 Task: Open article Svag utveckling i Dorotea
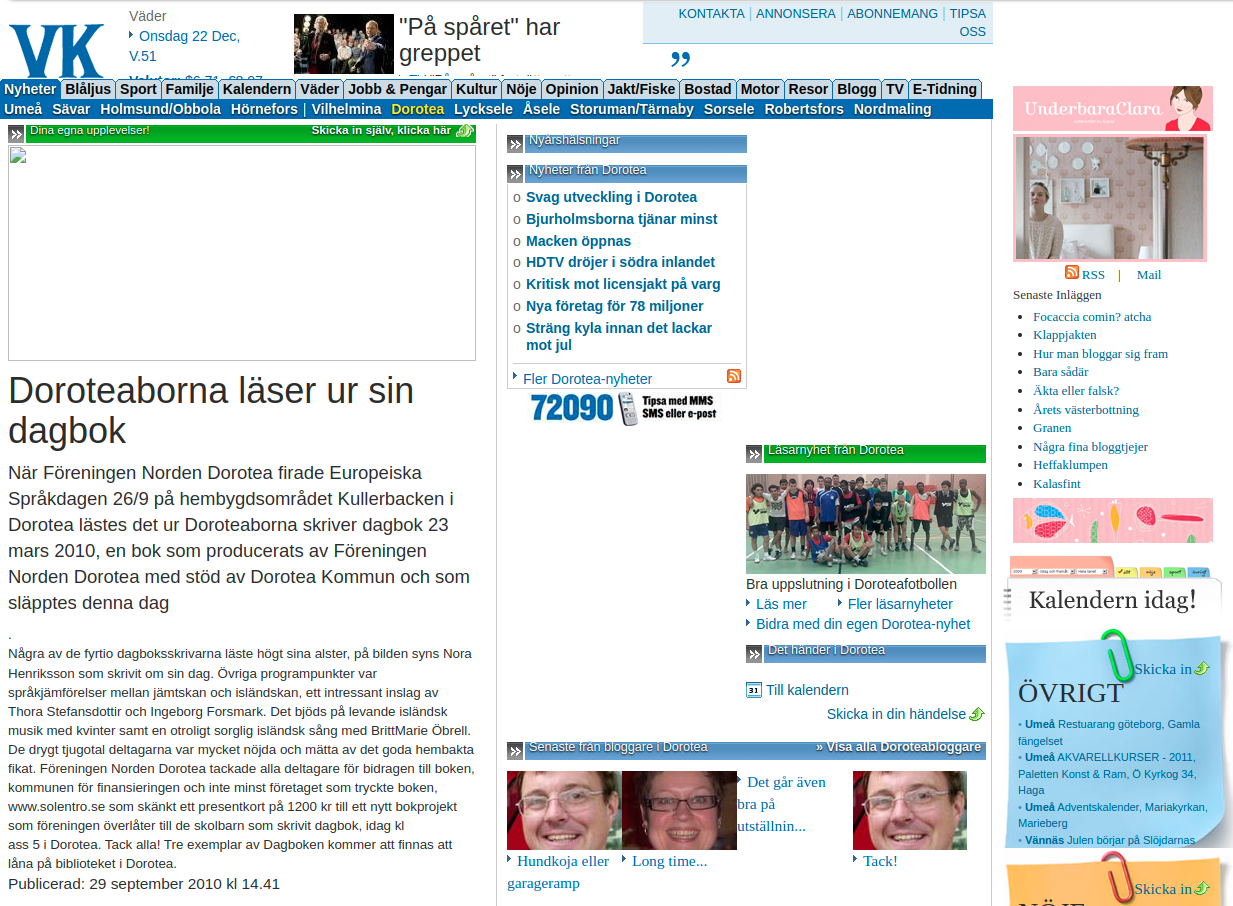tap(611, 197)
